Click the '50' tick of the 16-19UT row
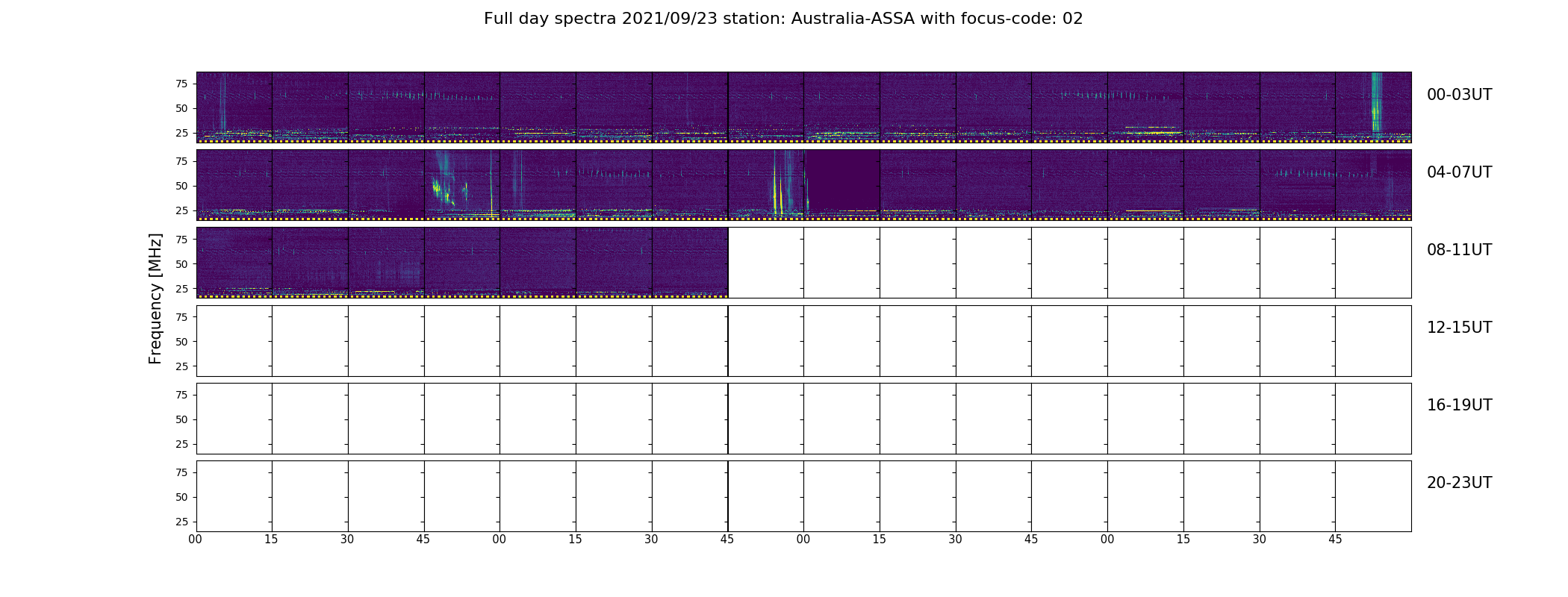Screen dimensions: 1568x597 tap(181, 419)
